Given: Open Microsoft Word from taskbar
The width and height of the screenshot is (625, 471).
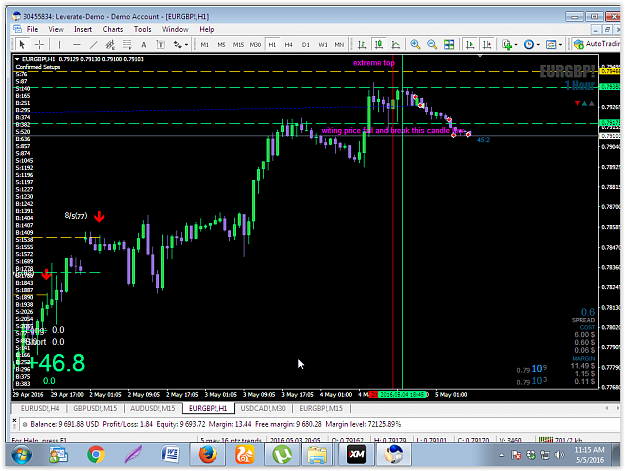Looking at the screenshot, I should 170,455.
